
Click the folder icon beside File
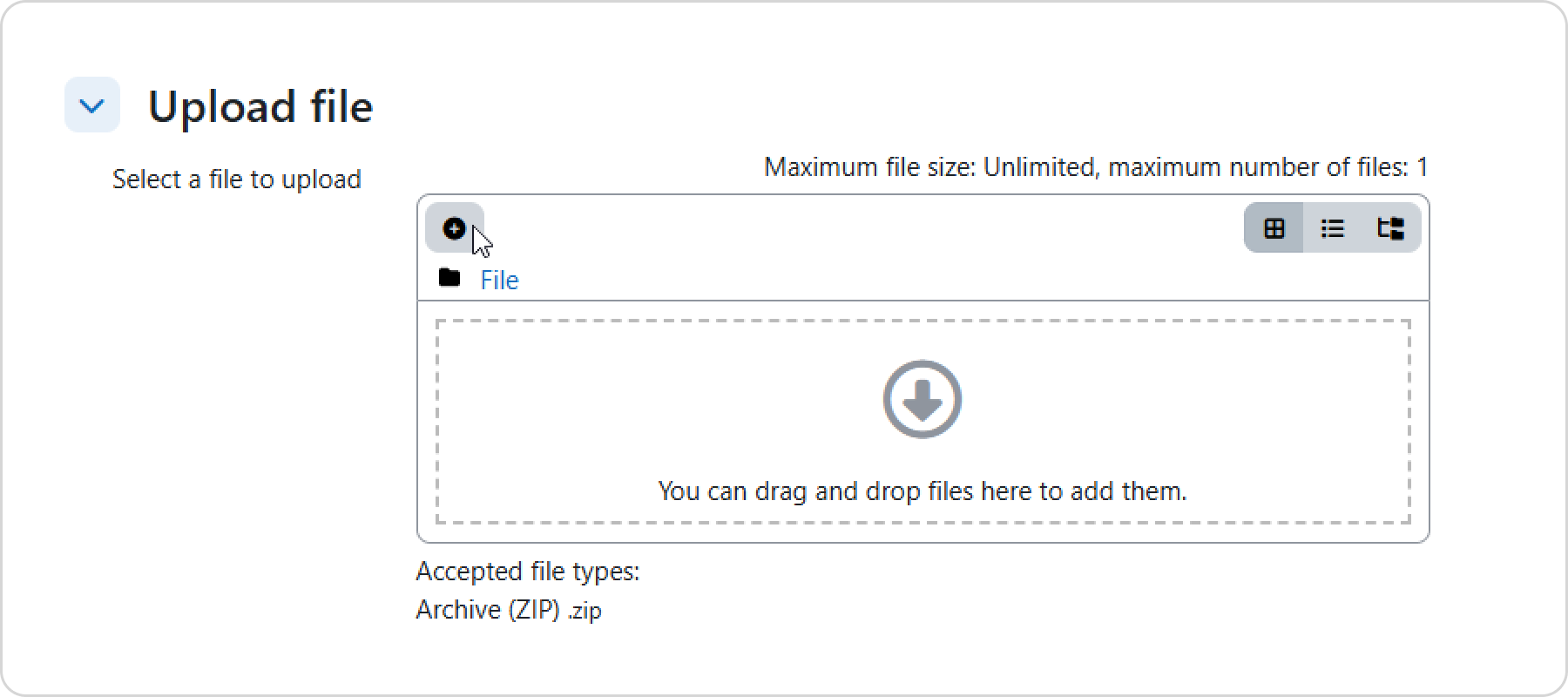tap(449, 278)
